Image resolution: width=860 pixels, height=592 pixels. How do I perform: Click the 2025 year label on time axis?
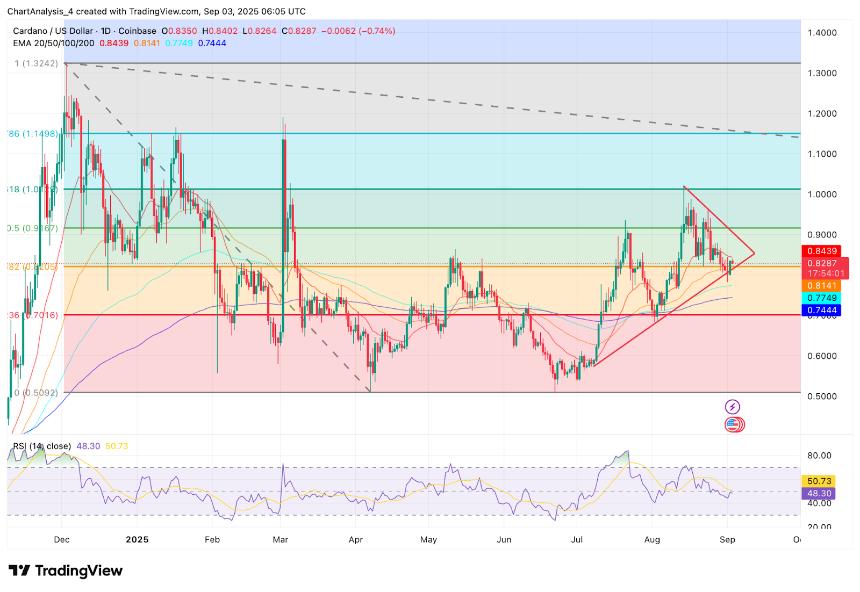tap(137, 539)
